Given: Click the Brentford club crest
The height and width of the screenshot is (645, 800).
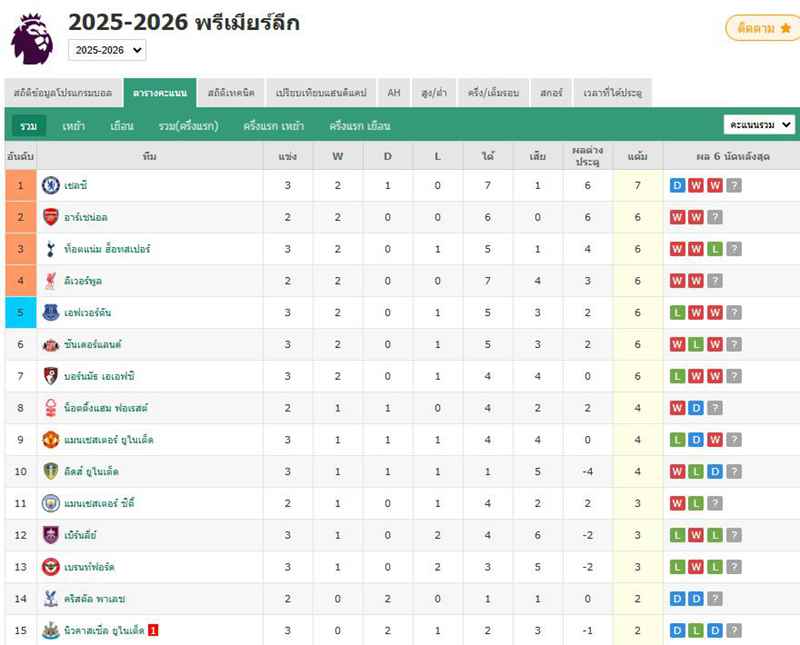Looking at the screenshot, I should point(51,567).
